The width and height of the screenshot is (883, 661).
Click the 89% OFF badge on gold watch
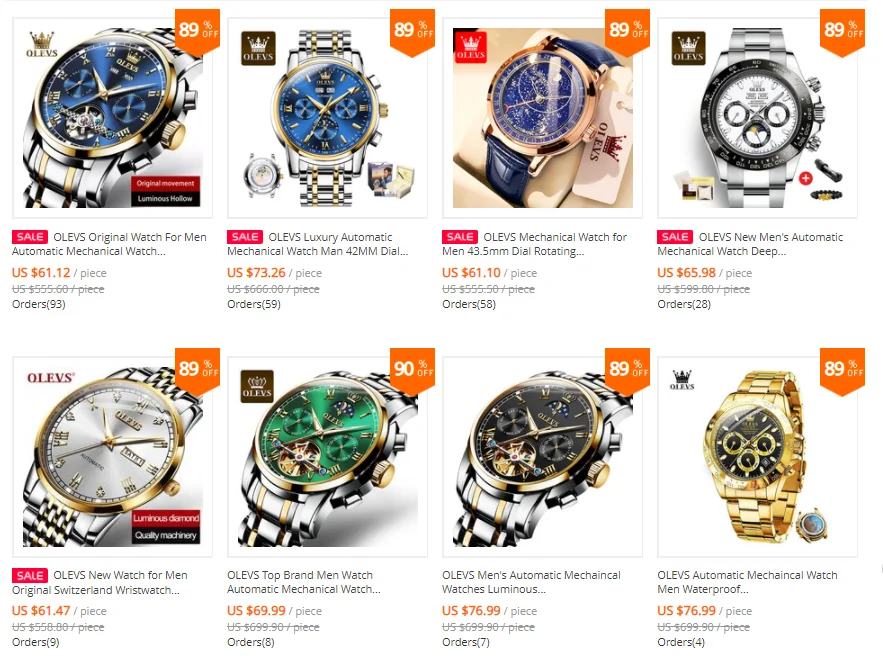tap(842, 371)
